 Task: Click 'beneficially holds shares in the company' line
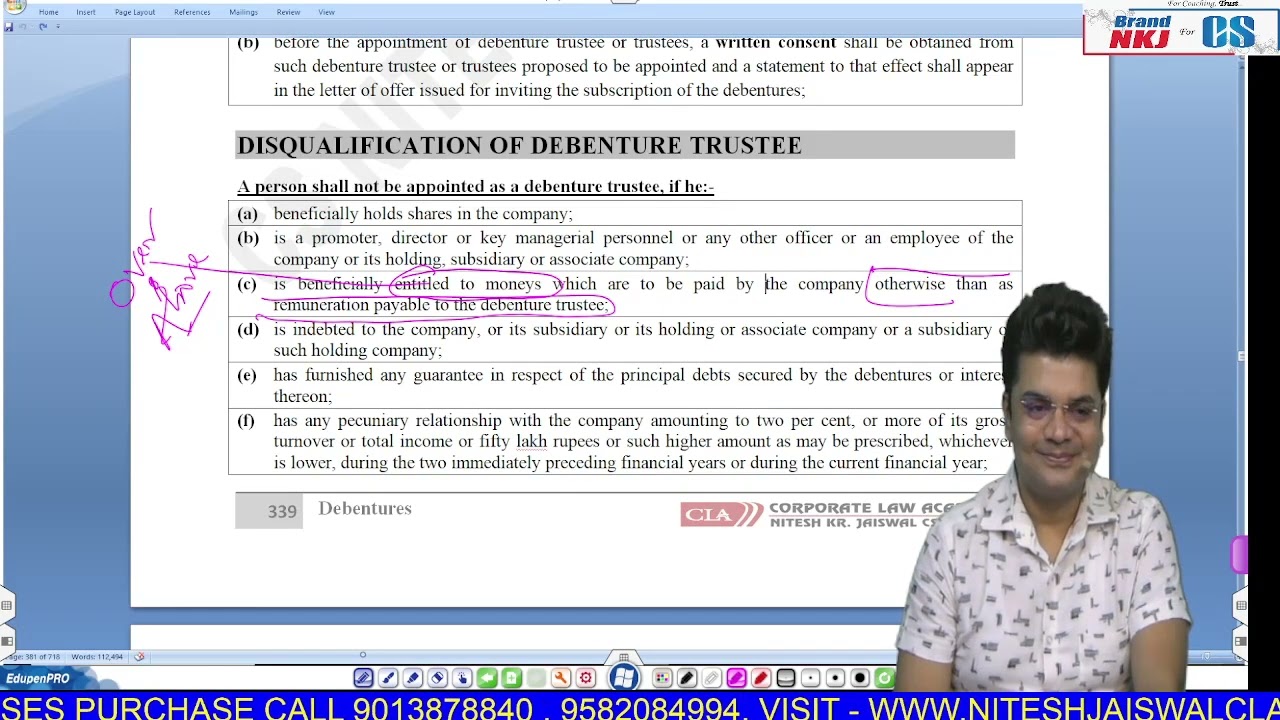[422, 214]
